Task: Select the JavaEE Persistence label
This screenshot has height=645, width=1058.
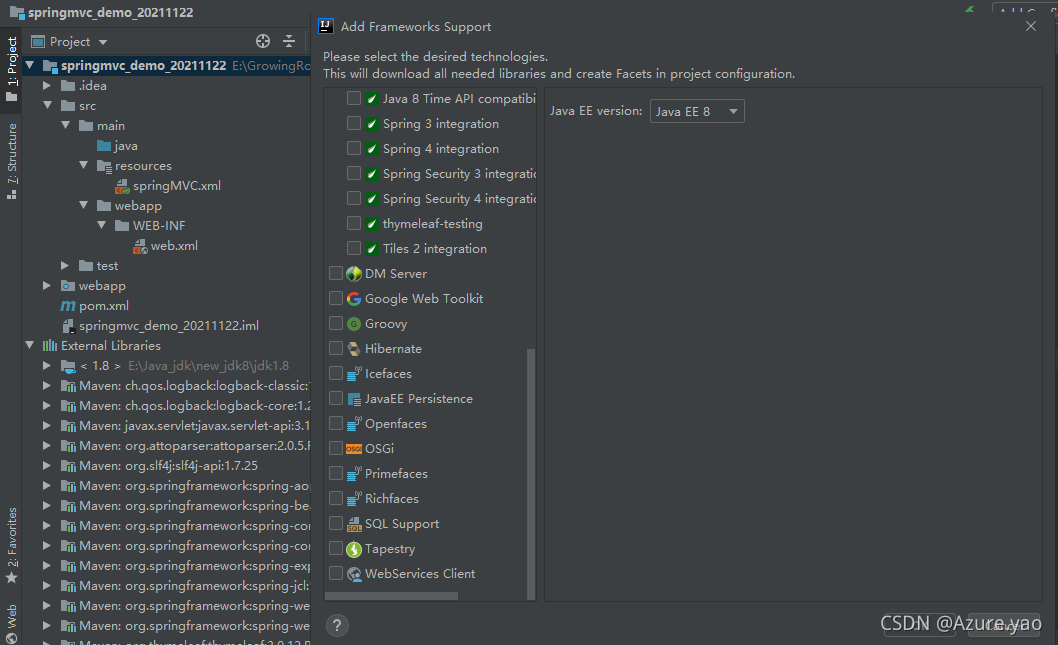Action: pyautogui.click(x=418, y=399)
